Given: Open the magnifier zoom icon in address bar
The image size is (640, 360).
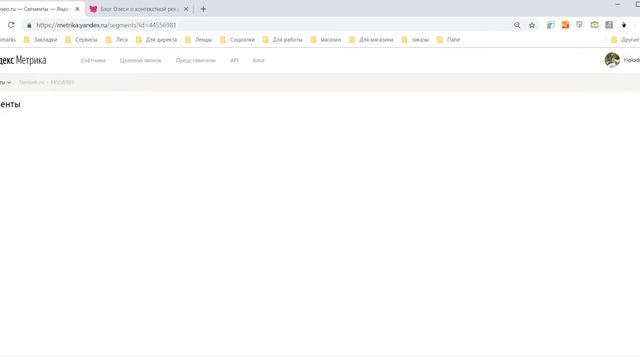Looking at the screenshot, I should point(517,25).
